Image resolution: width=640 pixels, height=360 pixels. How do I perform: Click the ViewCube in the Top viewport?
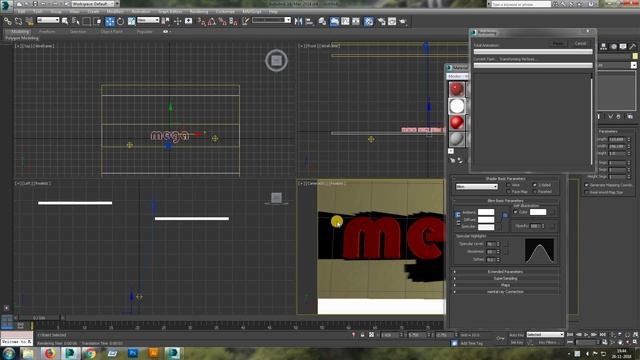click(x=276, y=60)
